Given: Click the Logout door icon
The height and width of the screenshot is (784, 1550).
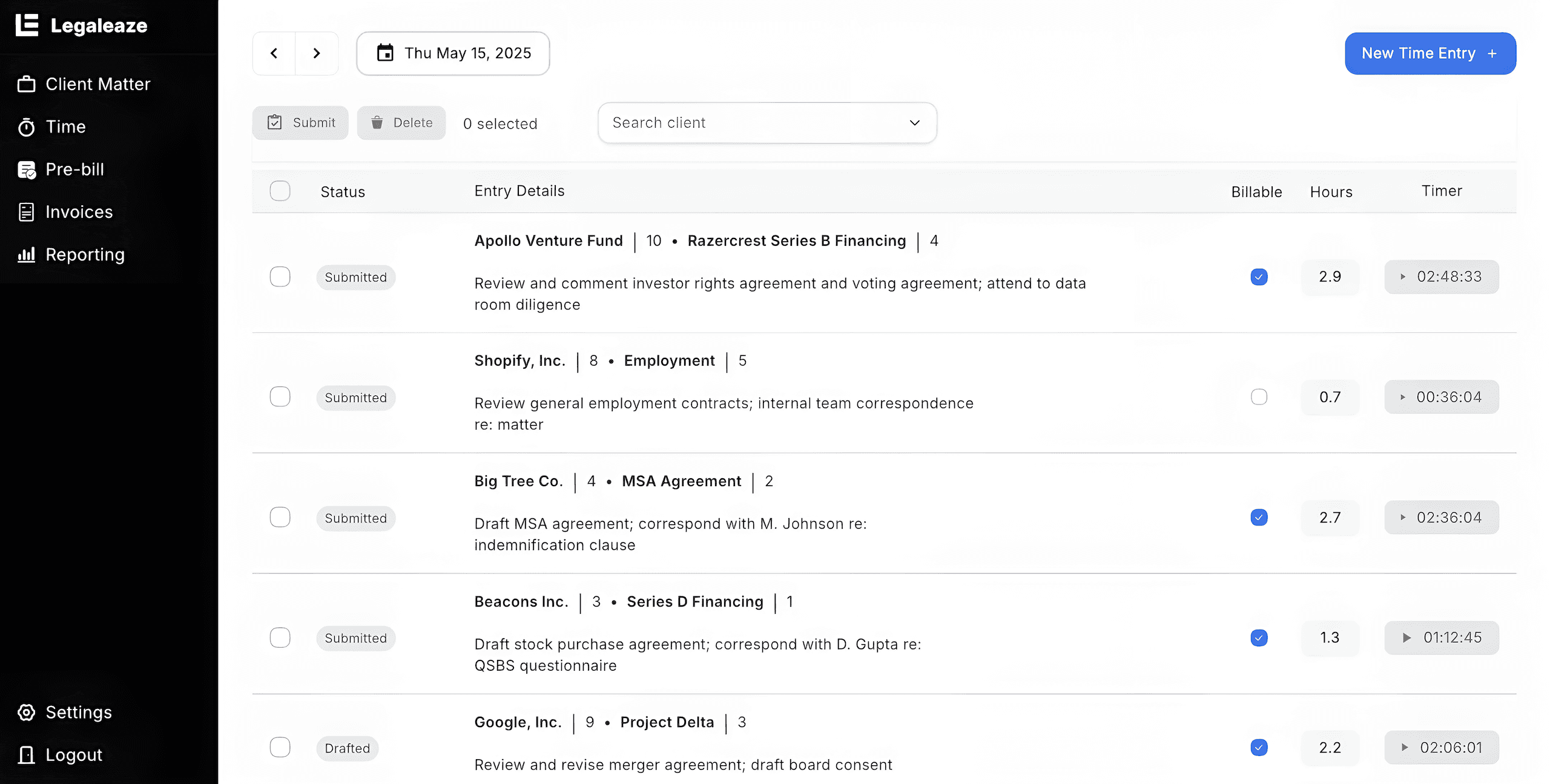Looking at the screenshot, I should [26, 755].
